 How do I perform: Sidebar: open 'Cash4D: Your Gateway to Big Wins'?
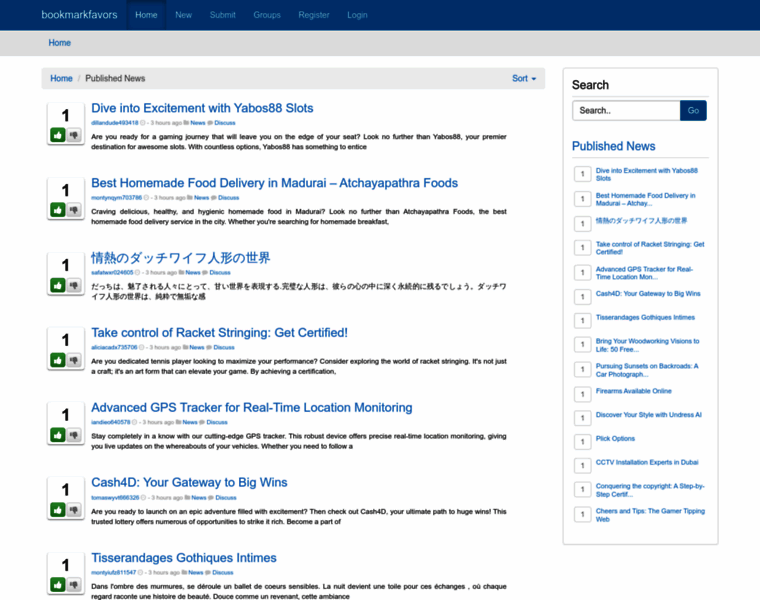[x=648, y=294]
